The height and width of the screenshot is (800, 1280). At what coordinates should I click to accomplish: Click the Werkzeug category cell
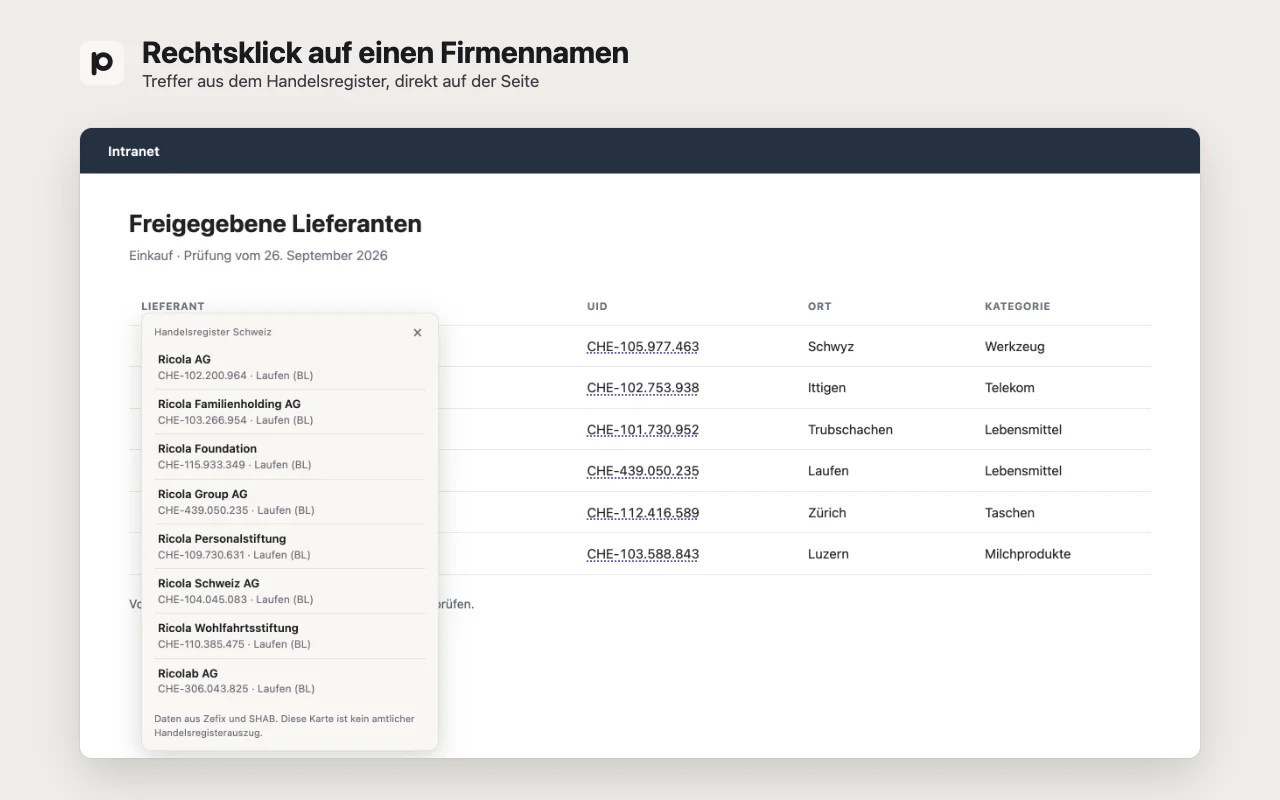click(x=1015, y=347)
